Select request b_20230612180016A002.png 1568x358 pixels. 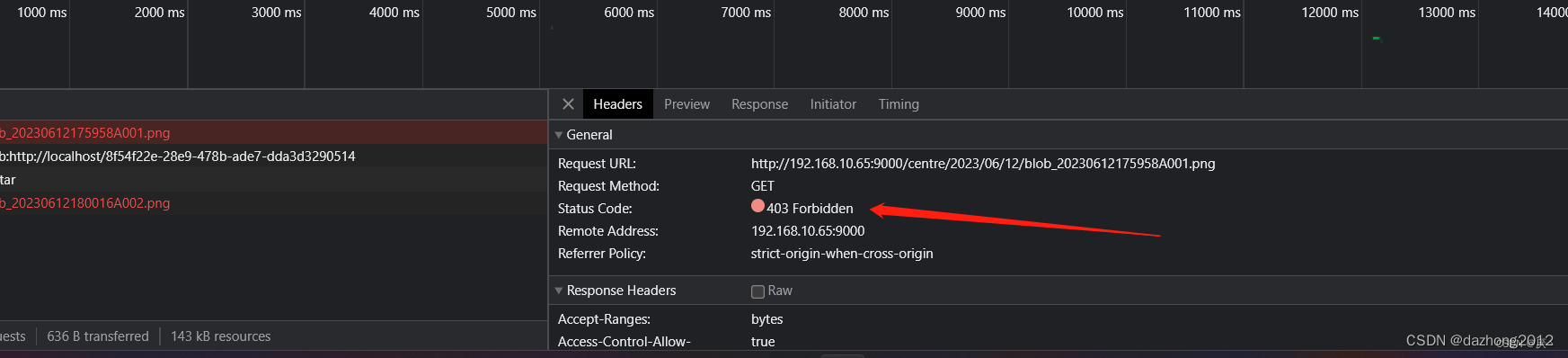(x=273, y=202)
